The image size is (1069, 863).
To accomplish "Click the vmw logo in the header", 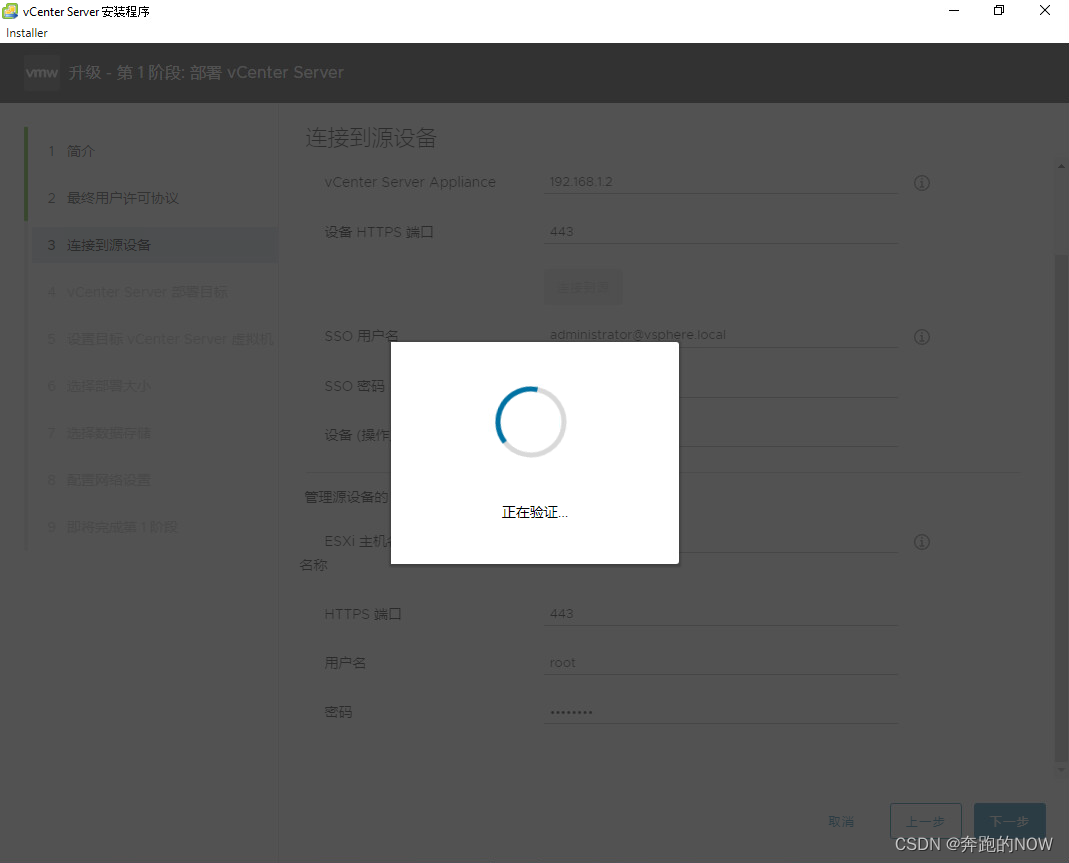I will (42, 72).
